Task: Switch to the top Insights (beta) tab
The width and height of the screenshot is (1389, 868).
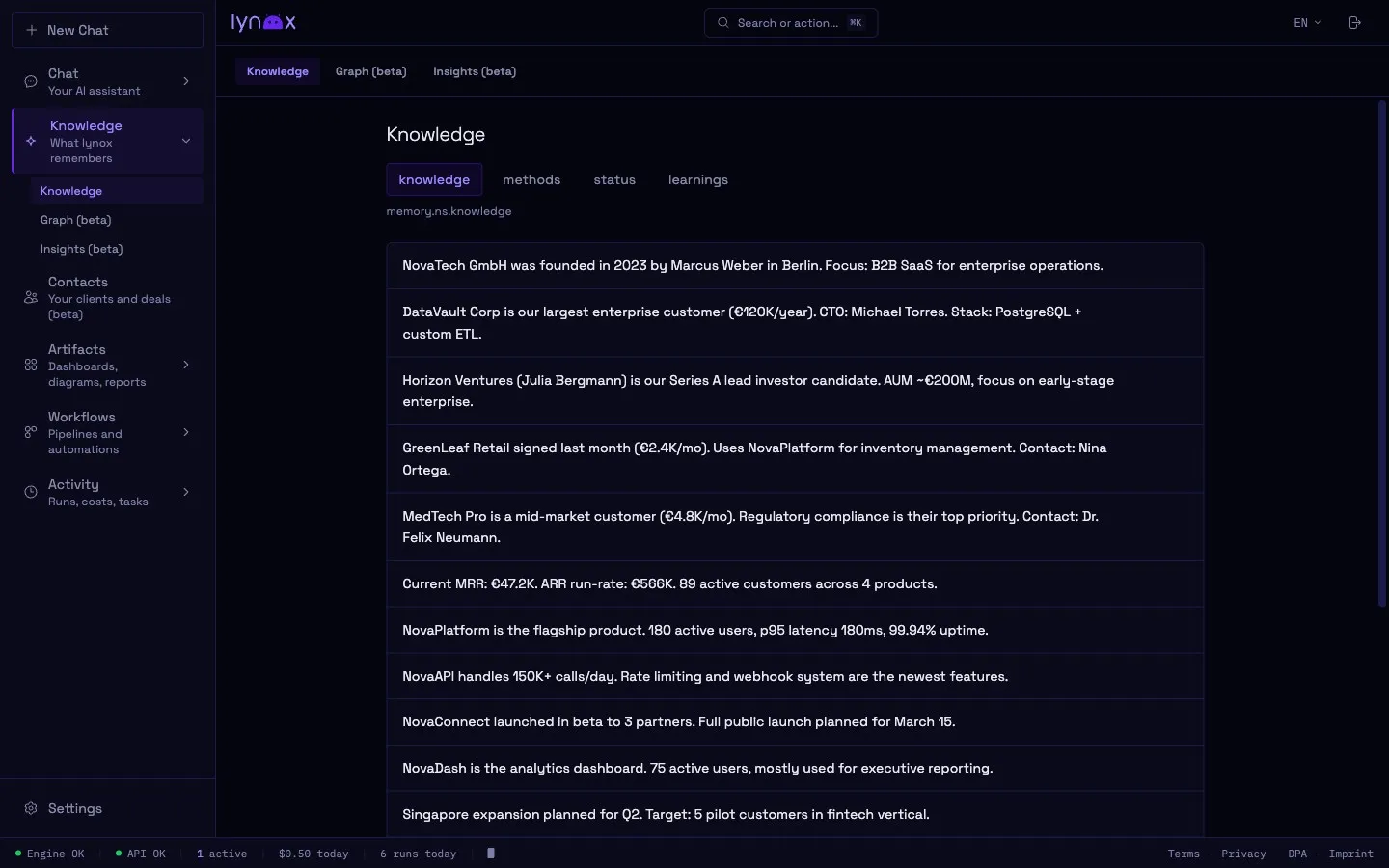Action: click(x=475, y=71)
